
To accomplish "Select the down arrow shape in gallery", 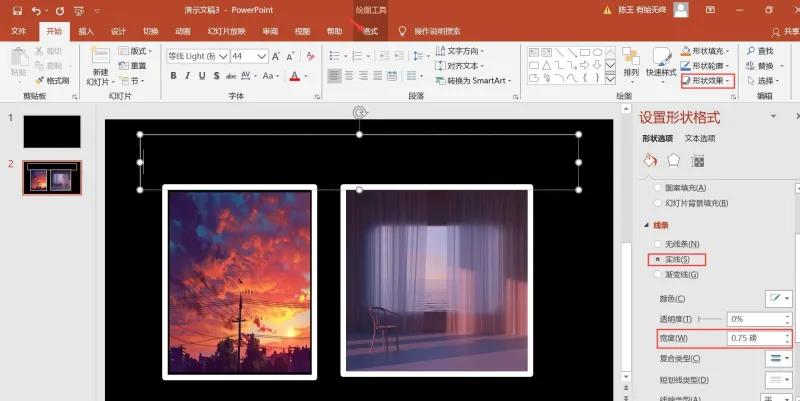I will [x=597, y=65].
